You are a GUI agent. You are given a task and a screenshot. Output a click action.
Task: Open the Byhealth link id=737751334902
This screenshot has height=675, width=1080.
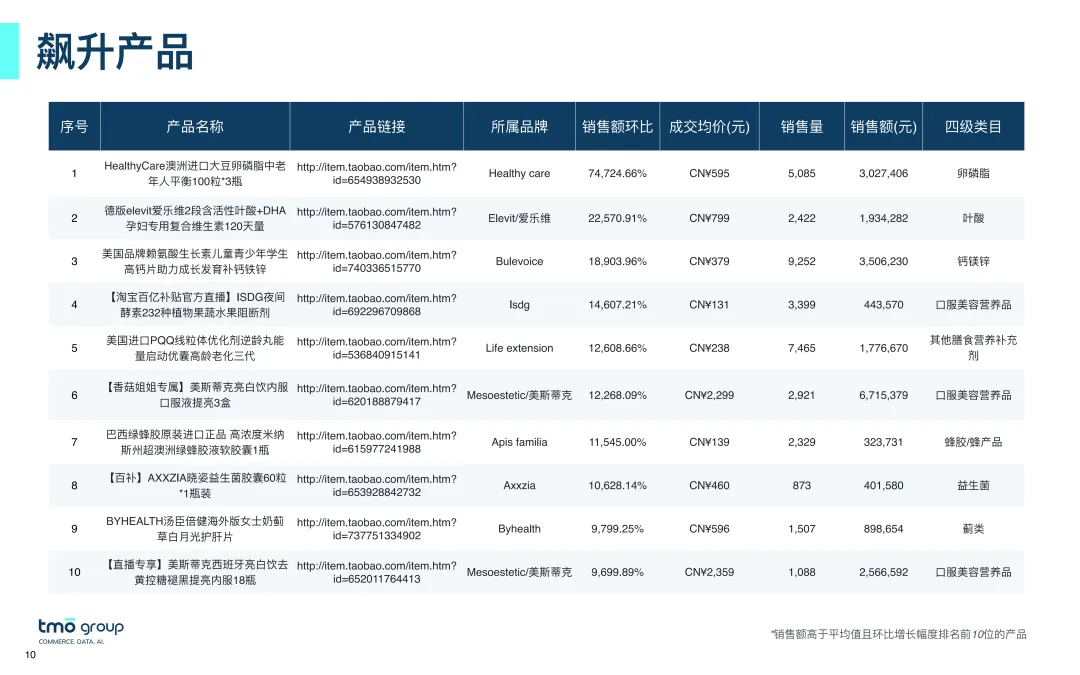pyautogui.click(x=377, y=529)
